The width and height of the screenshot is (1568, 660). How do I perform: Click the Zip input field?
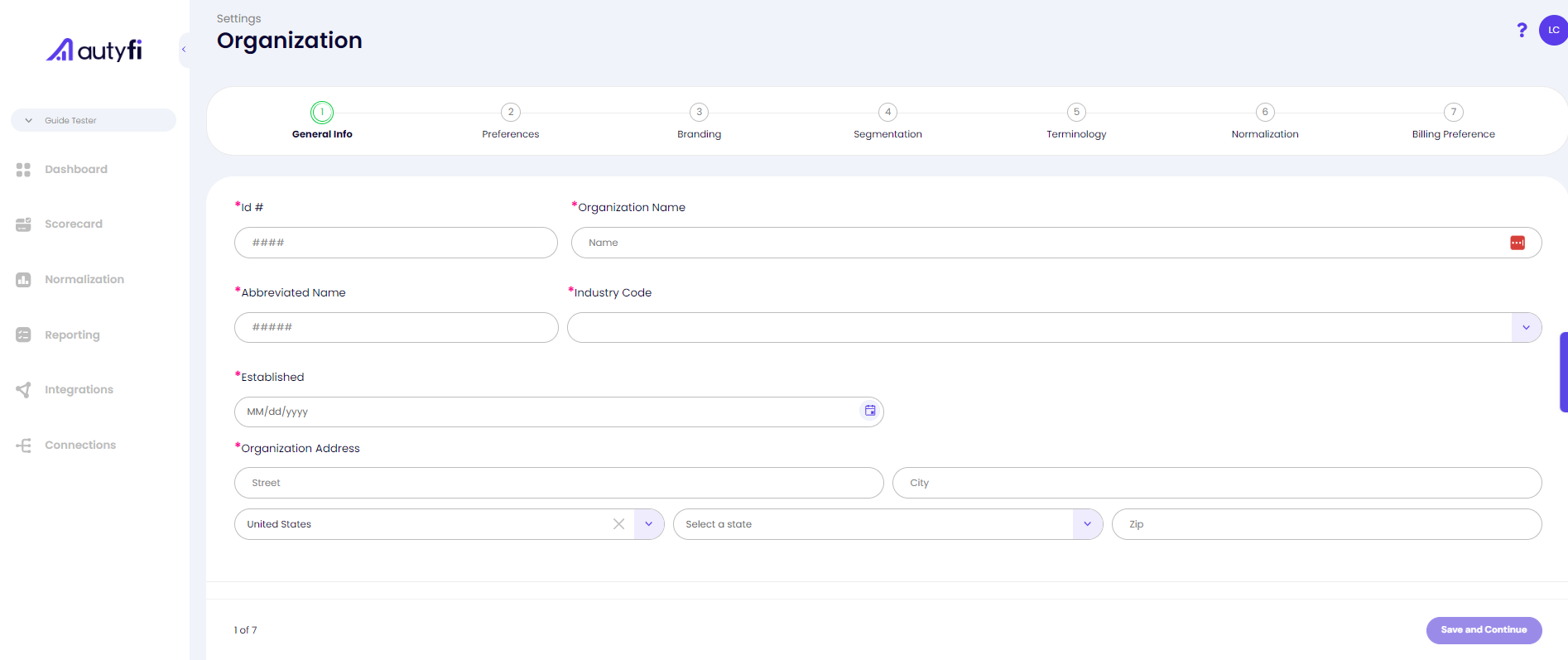[1326, 524]
